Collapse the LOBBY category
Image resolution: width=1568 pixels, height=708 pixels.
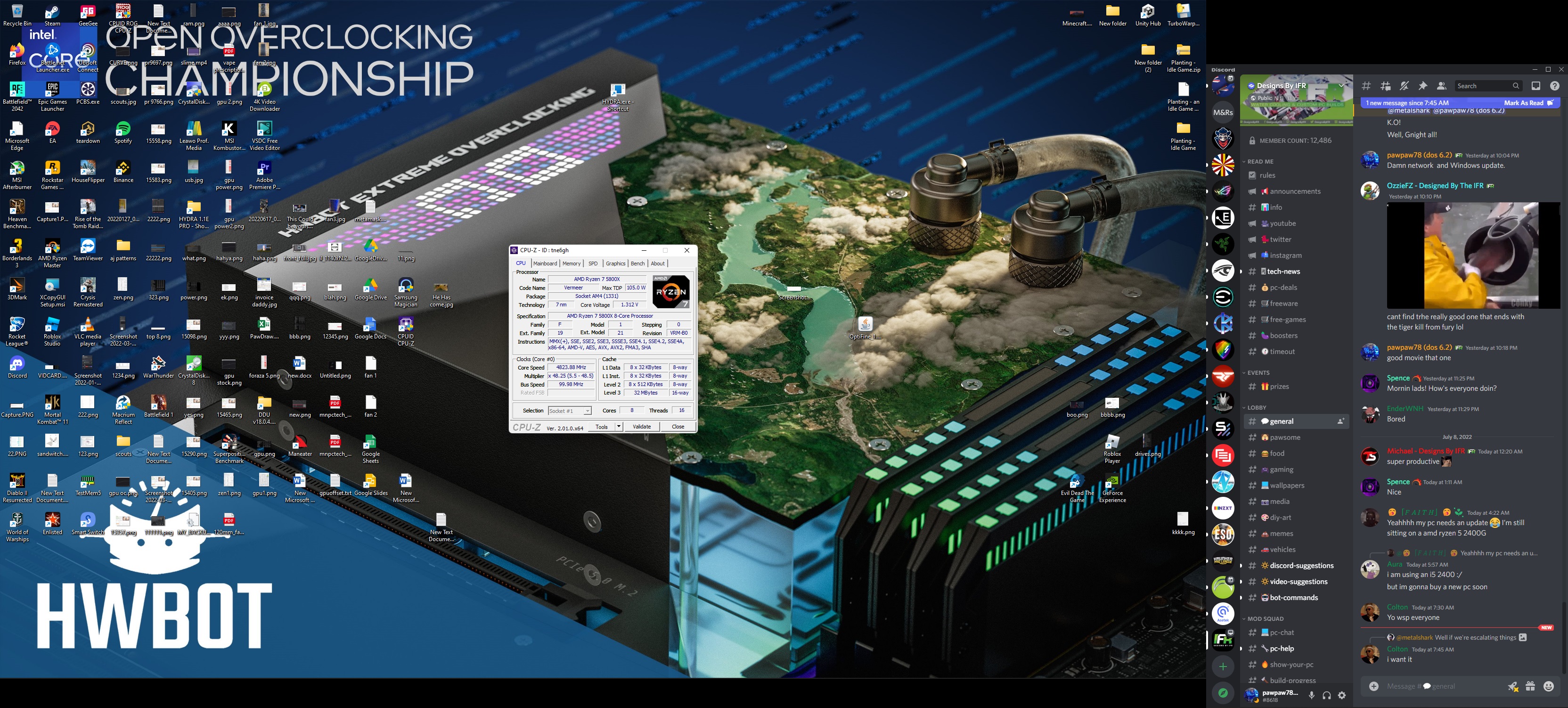(1257, 407)
